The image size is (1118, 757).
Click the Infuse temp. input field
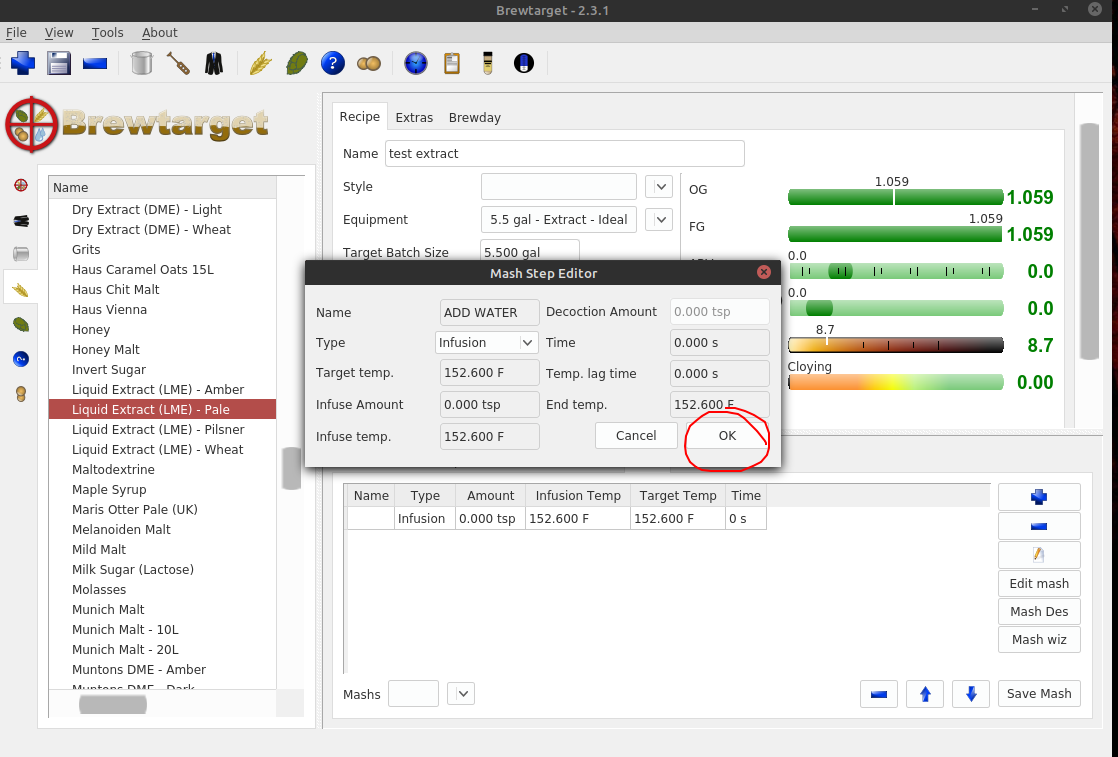click(x=490, y=436)
